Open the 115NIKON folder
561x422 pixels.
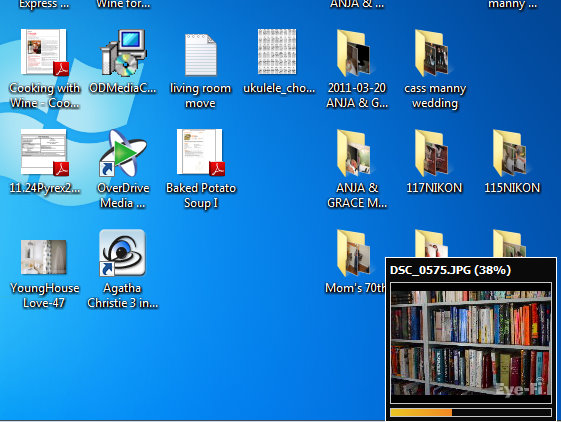(x=510, y=153)
